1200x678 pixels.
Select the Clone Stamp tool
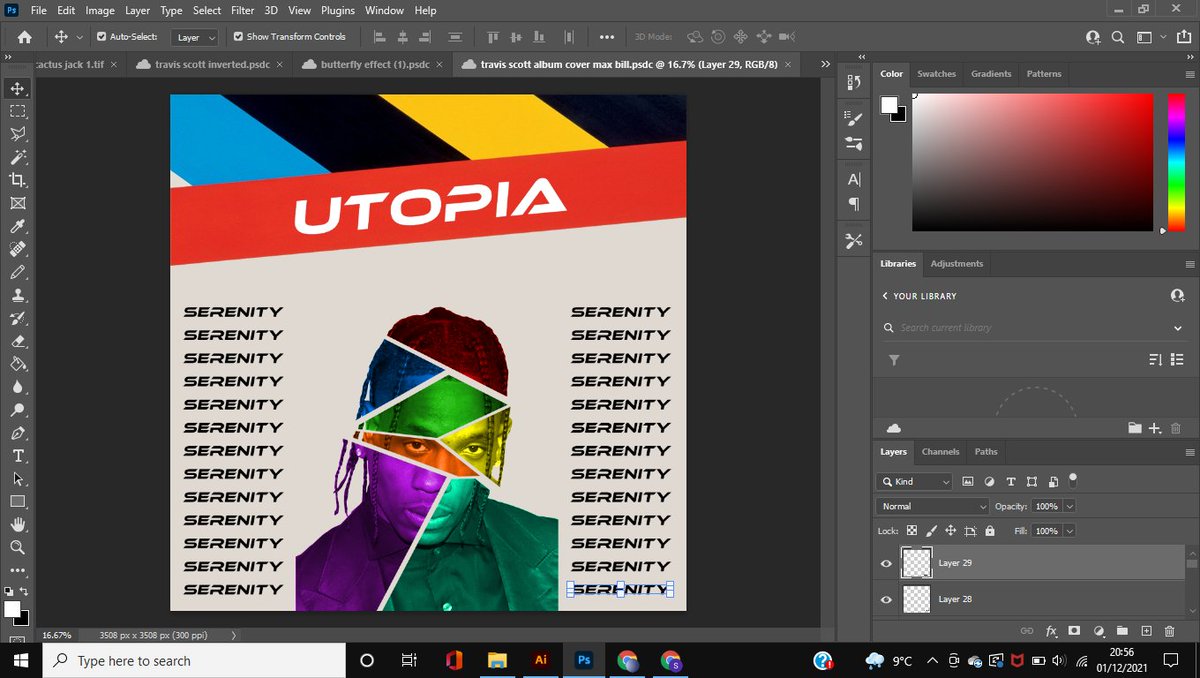(x=17, y=295)
